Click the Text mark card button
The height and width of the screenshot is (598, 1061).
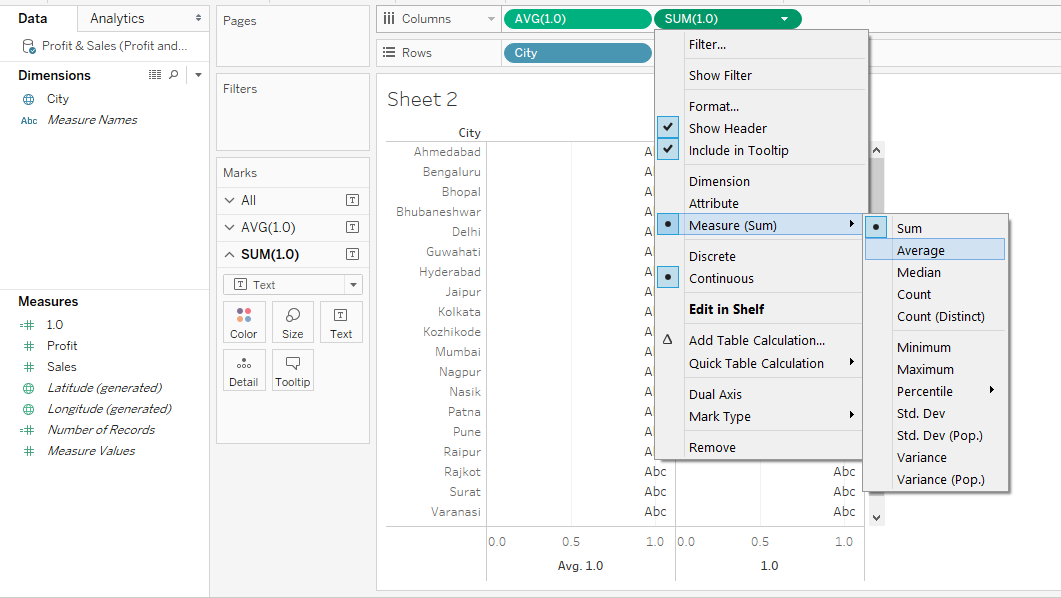point(341,322)
